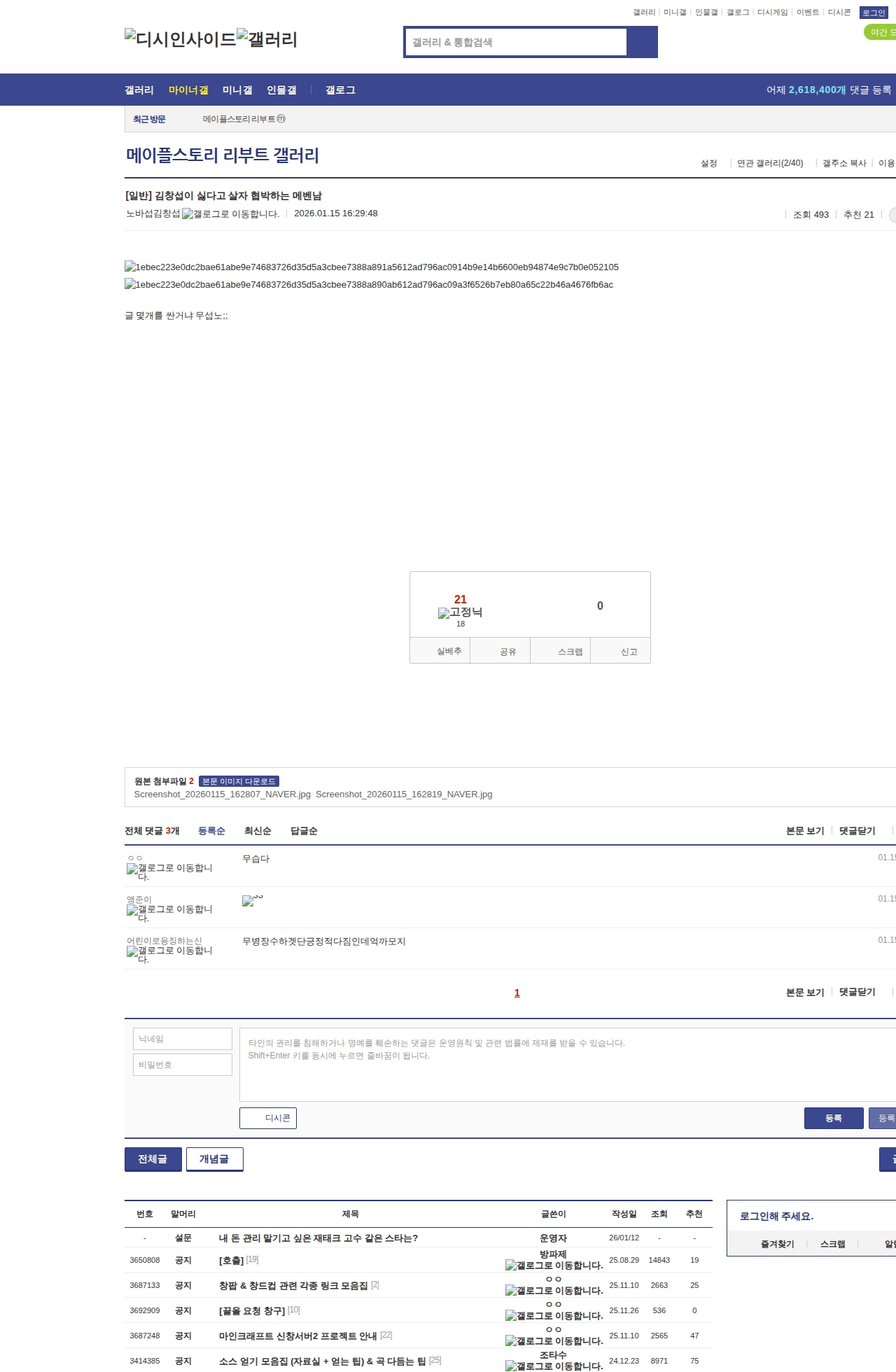
Task: Switch to the 전체글 tab
Action: point(153,1159)
